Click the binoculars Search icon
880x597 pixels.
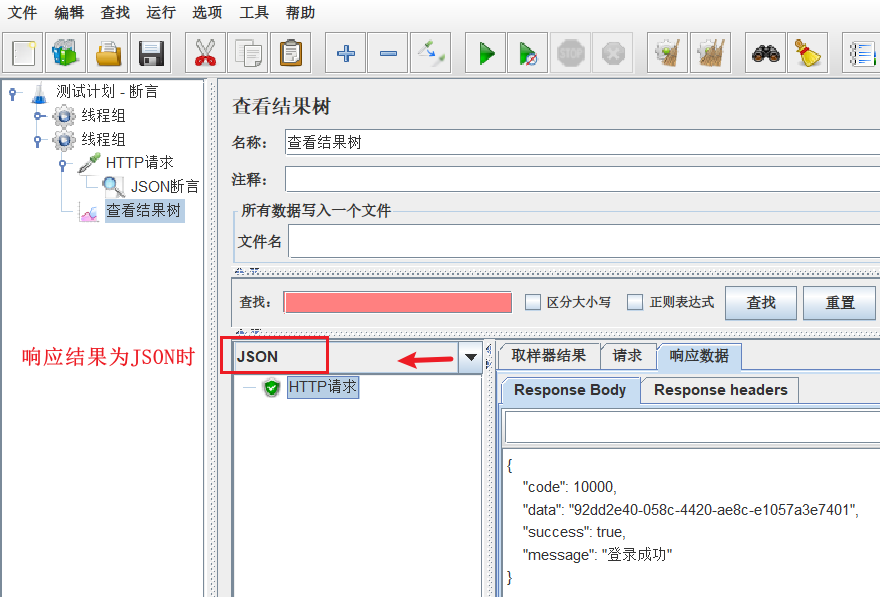[766, 53]
